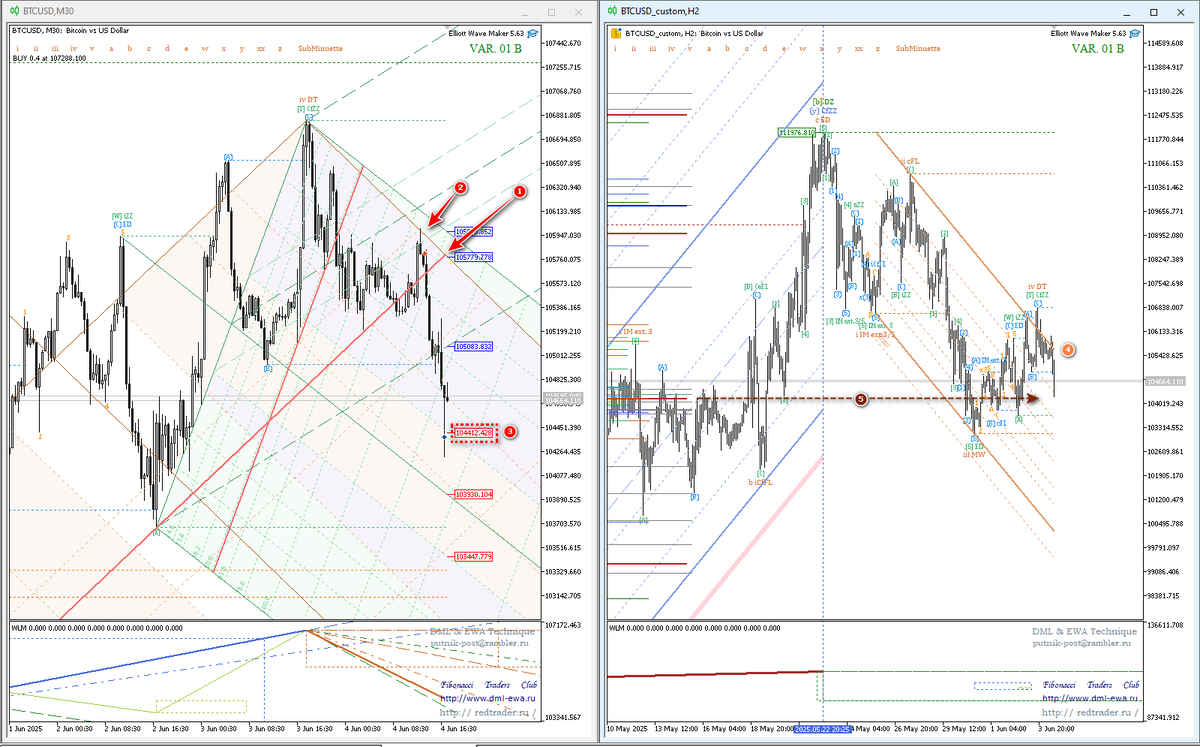The height and width of the screenshot is (747, 1200).
Task: Click the 'iv DT' wave marking in the M30 chart
Action: pyautogui.click(x=308, y=99)
